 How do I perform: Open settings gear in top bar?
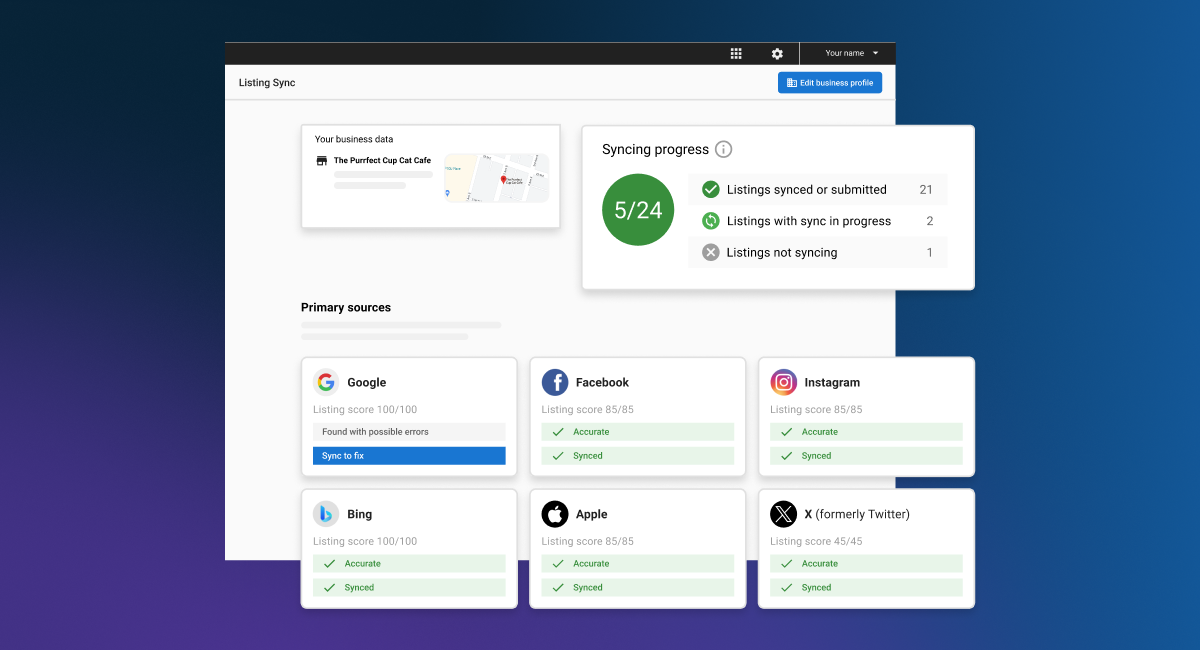pyautogui.click(x=777, y=54)
